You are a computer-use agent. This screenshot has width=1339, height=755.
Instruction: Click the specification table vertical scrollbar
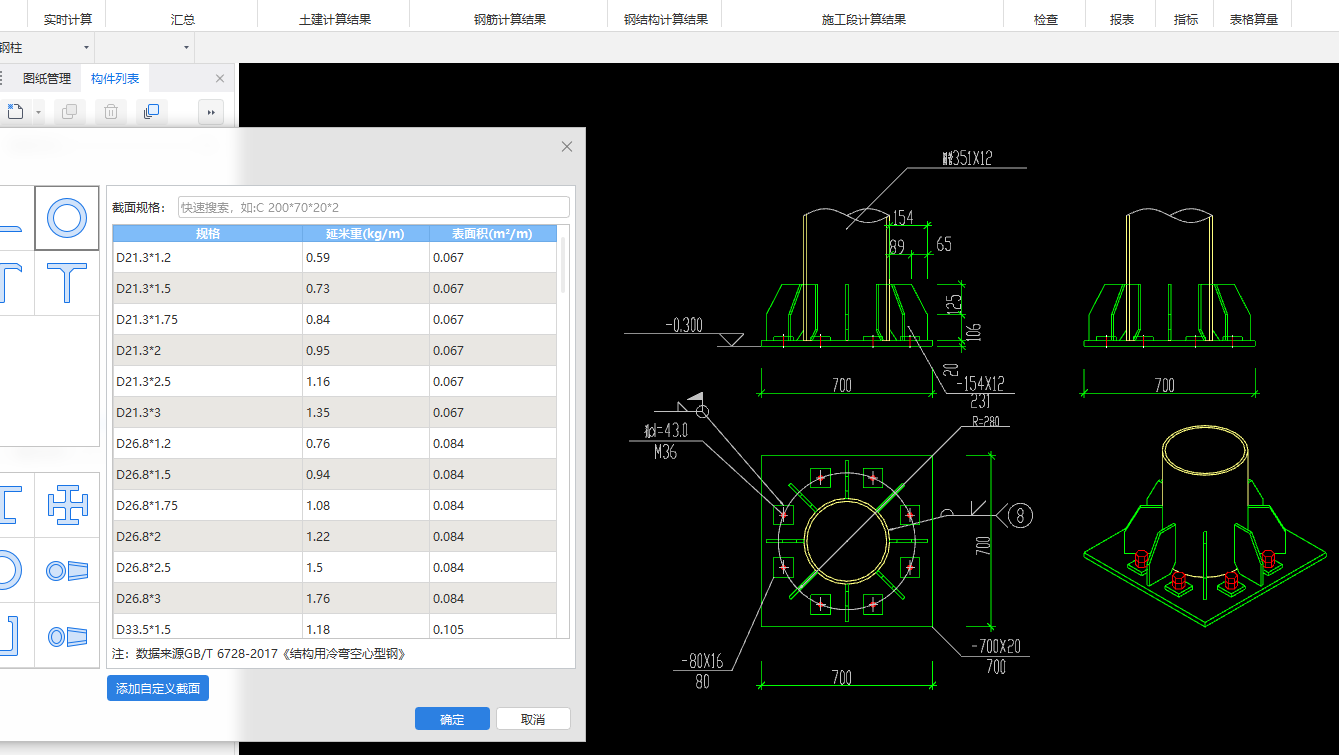click(x=564, y=265)
